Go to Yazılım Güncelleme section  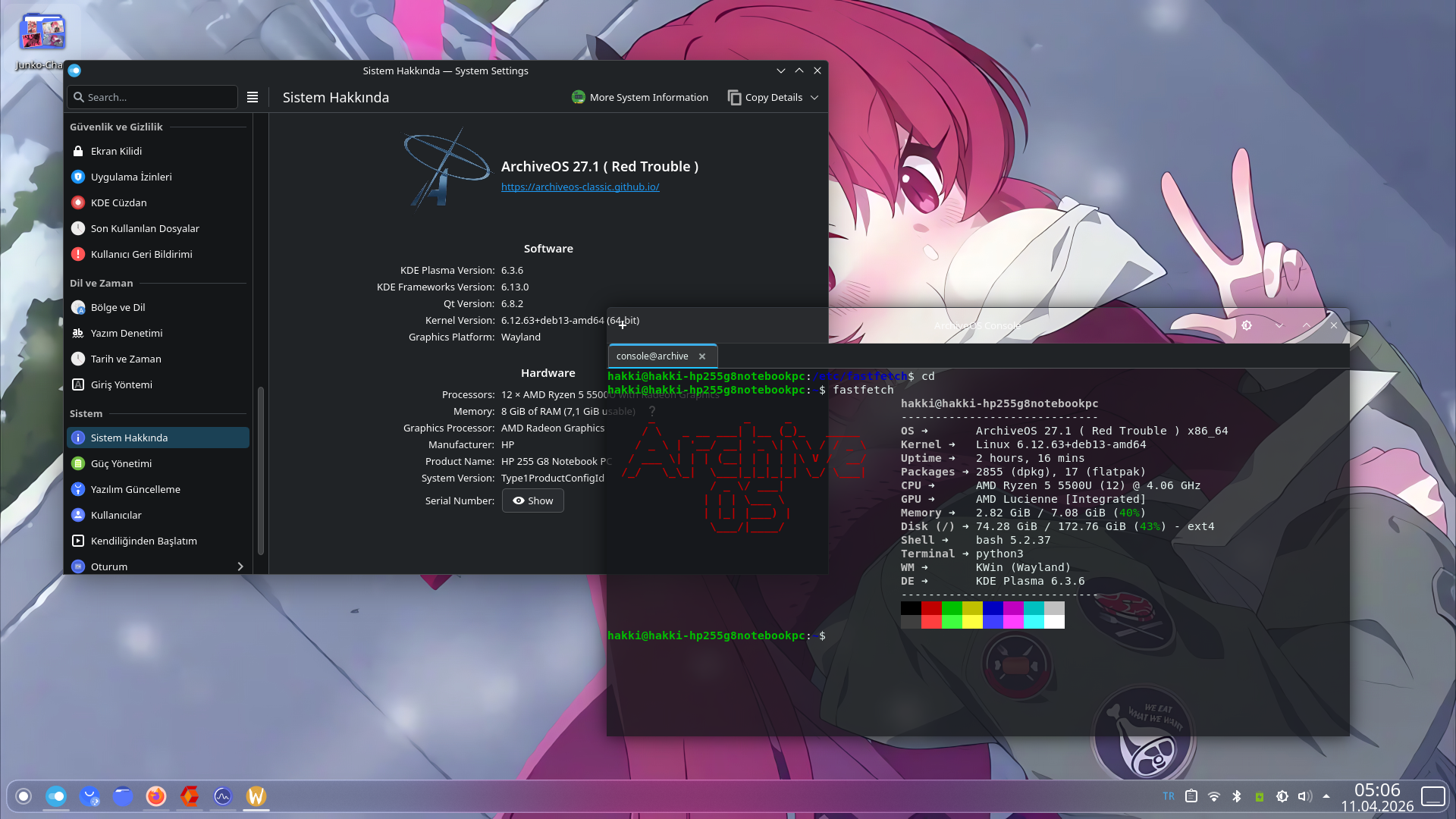tap(135, 489)
